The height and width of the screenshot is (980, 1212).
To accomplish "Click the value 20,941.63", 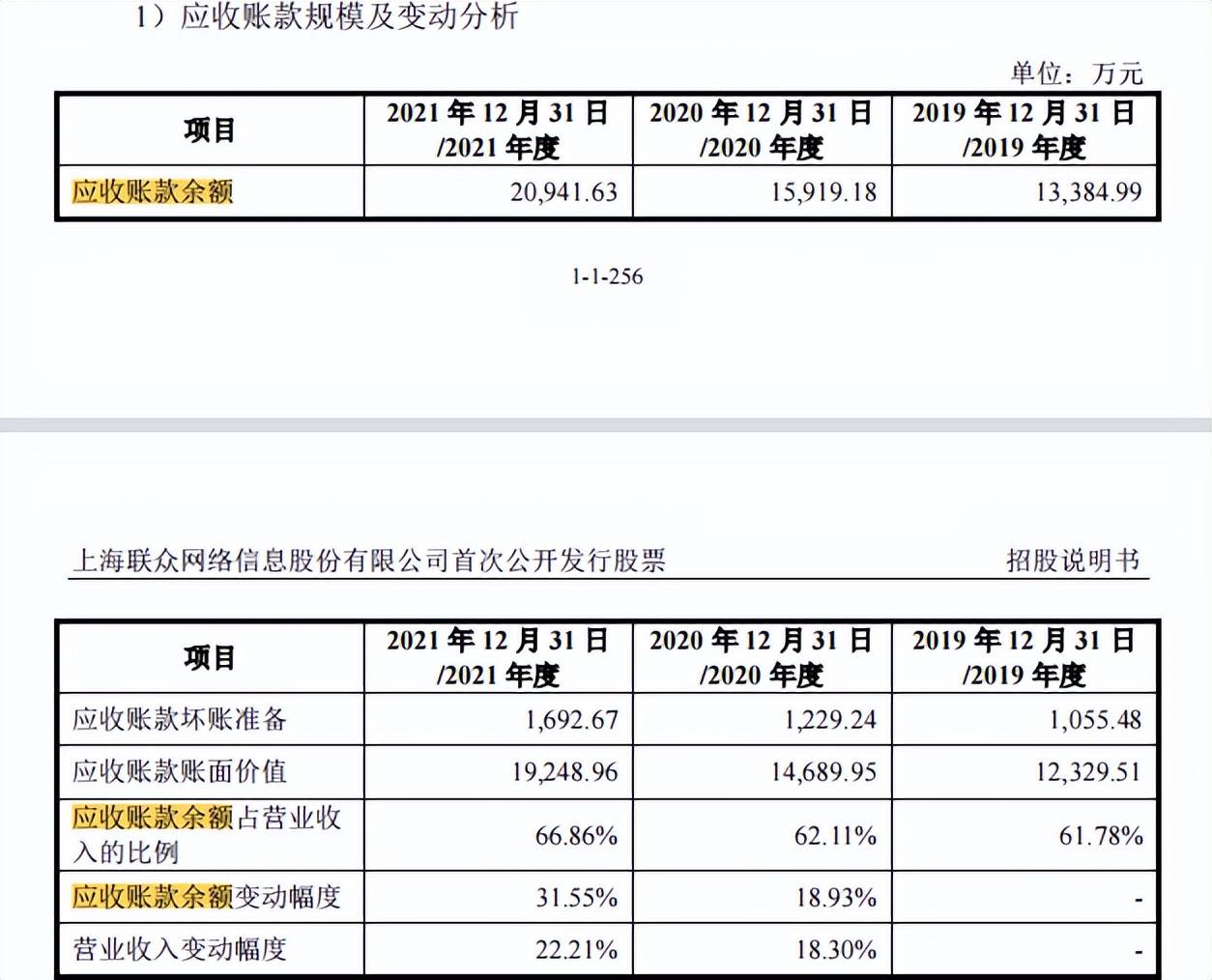I will pyautogui.click(x=563, y=192).
